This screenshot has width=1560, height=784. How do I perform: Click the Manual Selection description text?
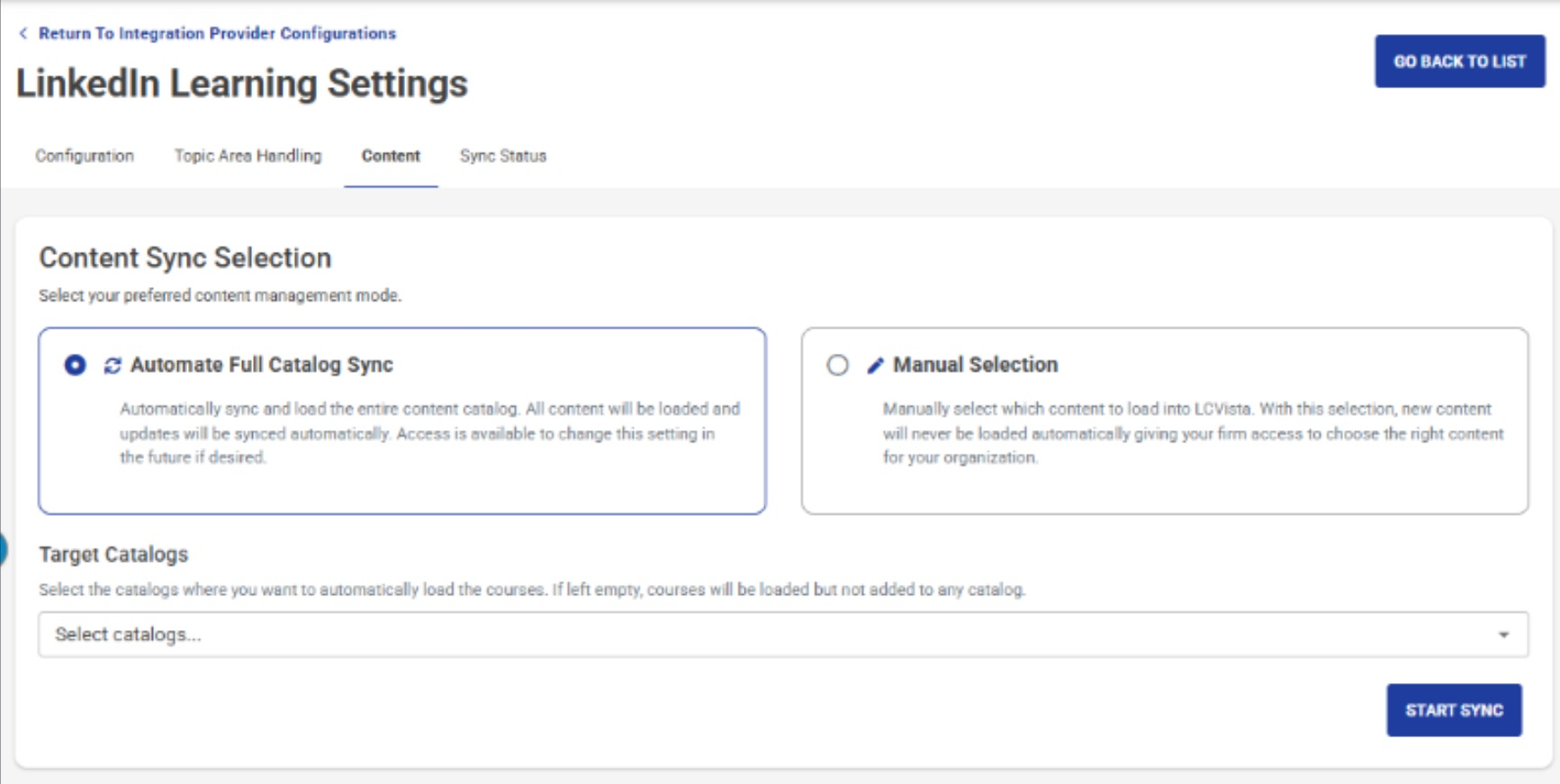point(1193,433)
